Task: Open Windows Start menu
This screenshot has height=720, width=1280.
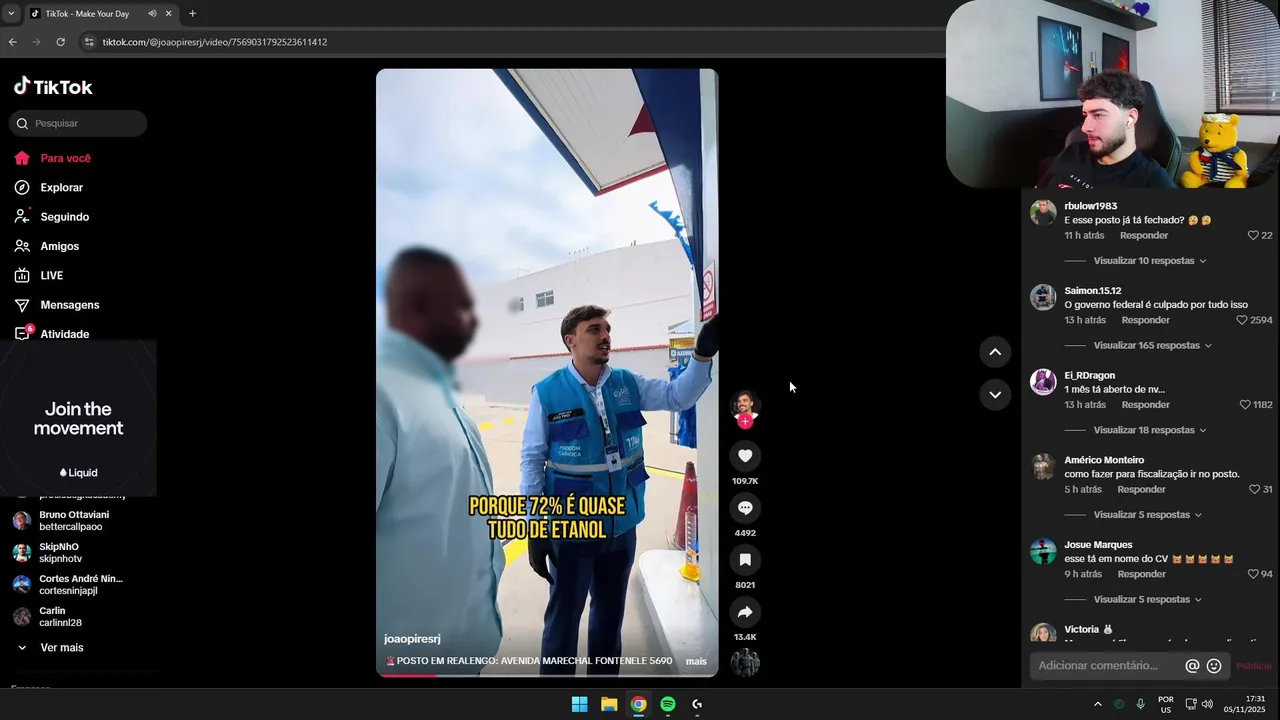Action: tap(579, 704)
